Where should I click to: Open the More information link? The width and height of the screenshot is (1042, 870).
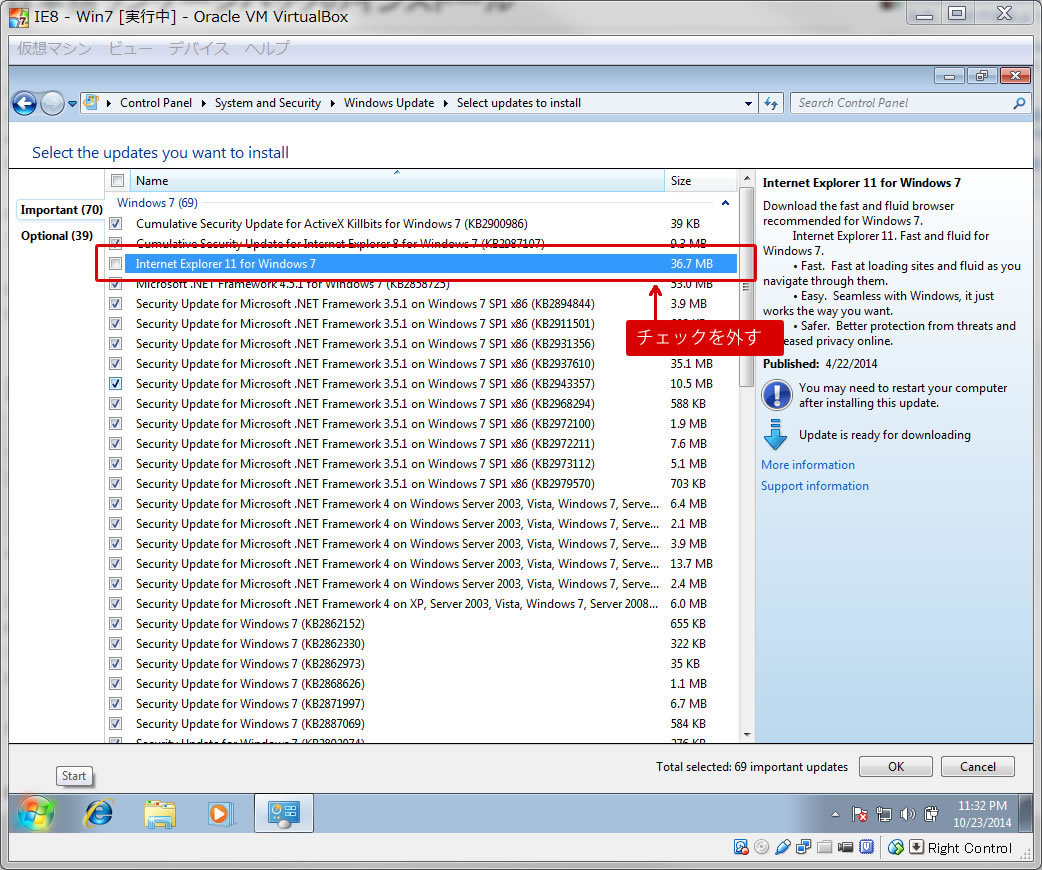coord(807,465)
